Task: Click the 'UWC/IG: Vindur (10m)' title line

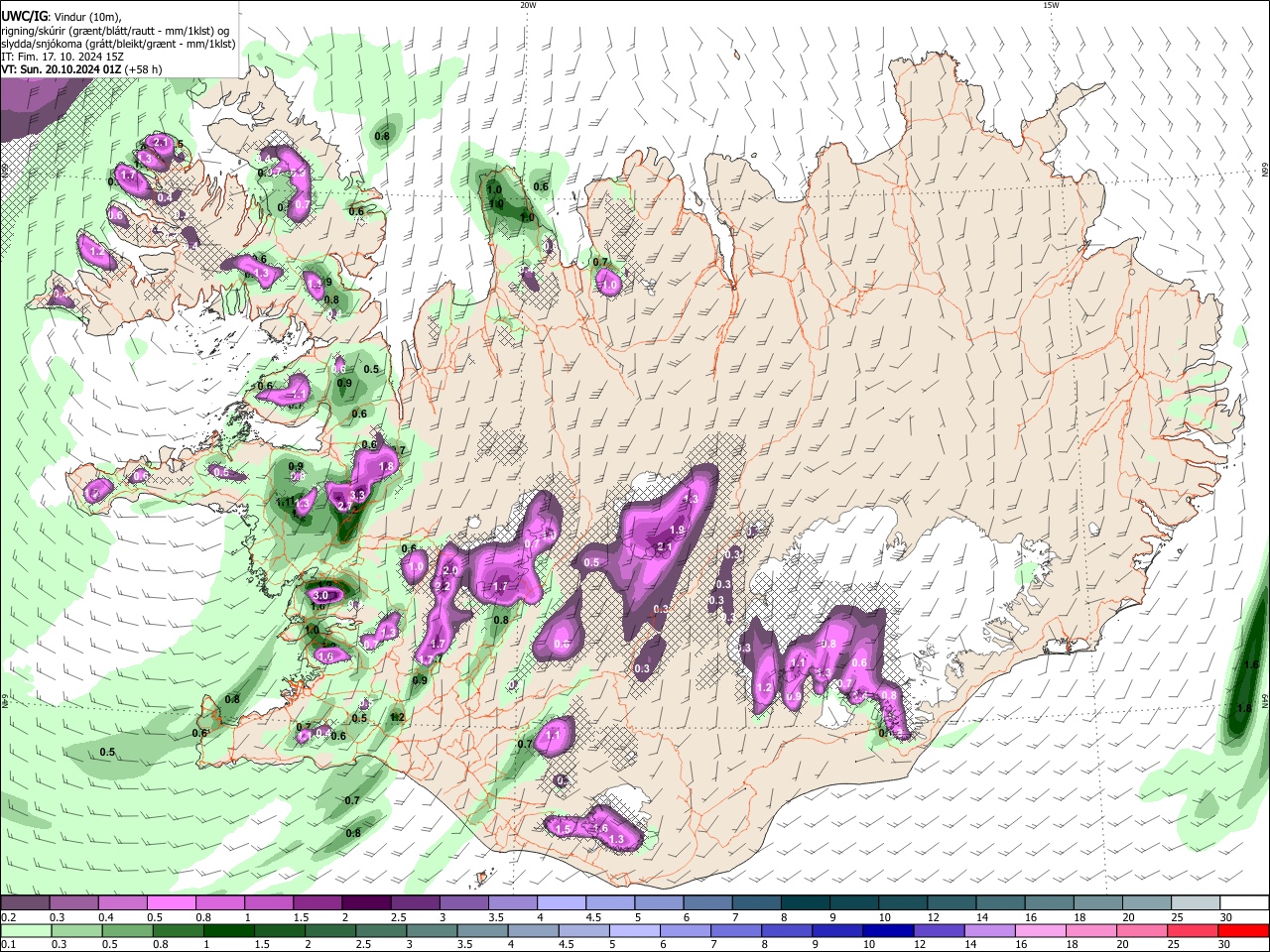Action: [61, 17]
